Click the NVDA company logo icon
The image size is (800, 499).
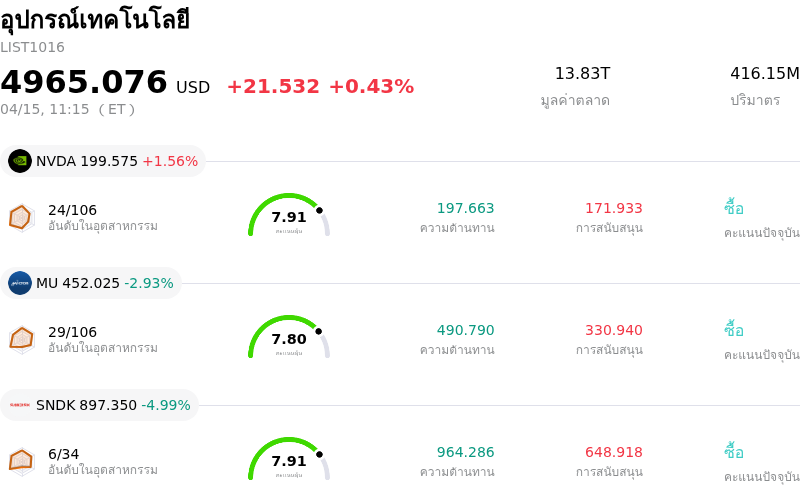(x=20, y=161)
